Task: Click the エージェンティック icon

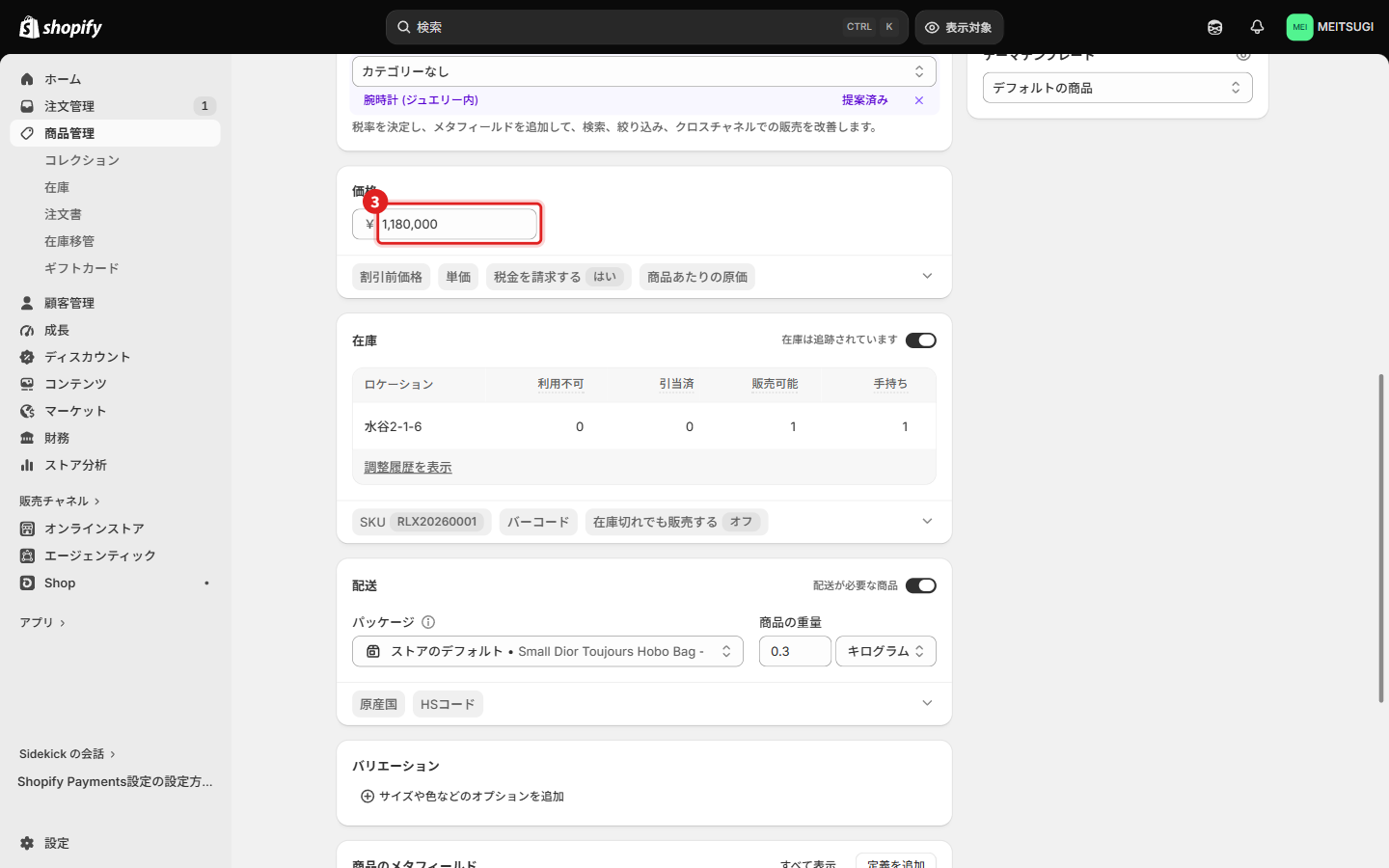Action: 27,556
